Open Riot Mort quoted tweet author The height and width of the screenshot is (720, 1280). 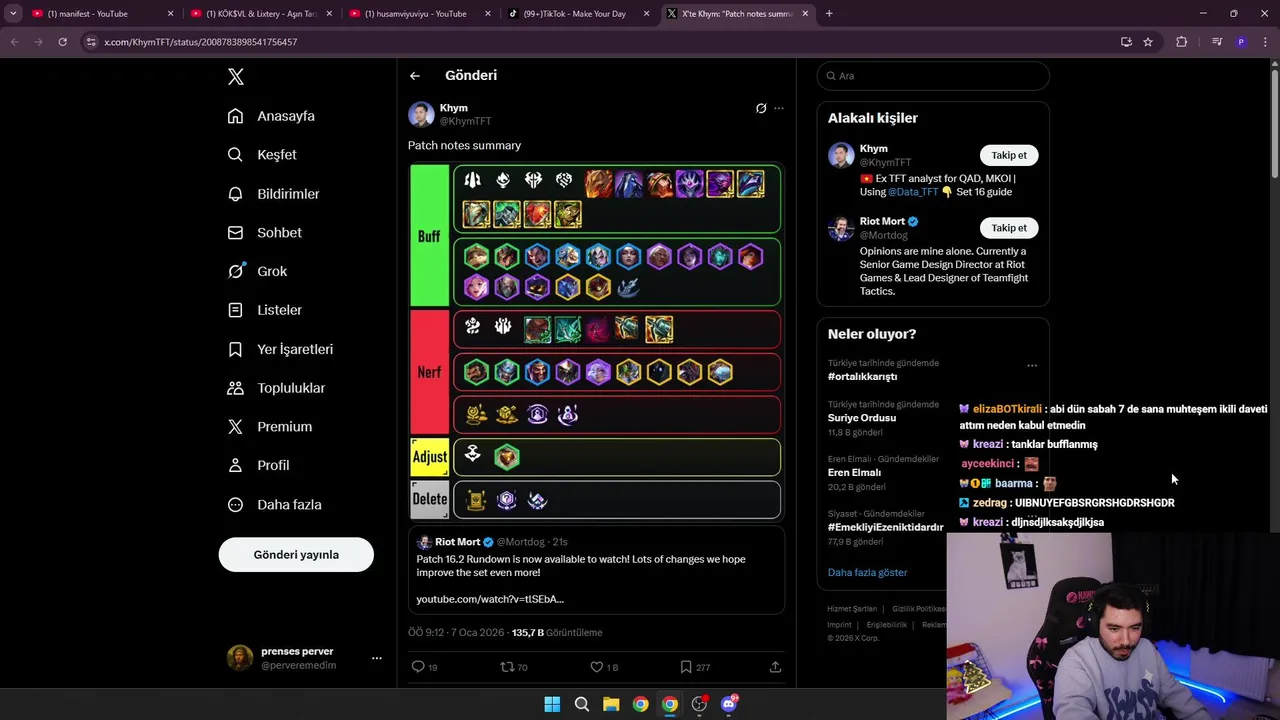point(457,542)
